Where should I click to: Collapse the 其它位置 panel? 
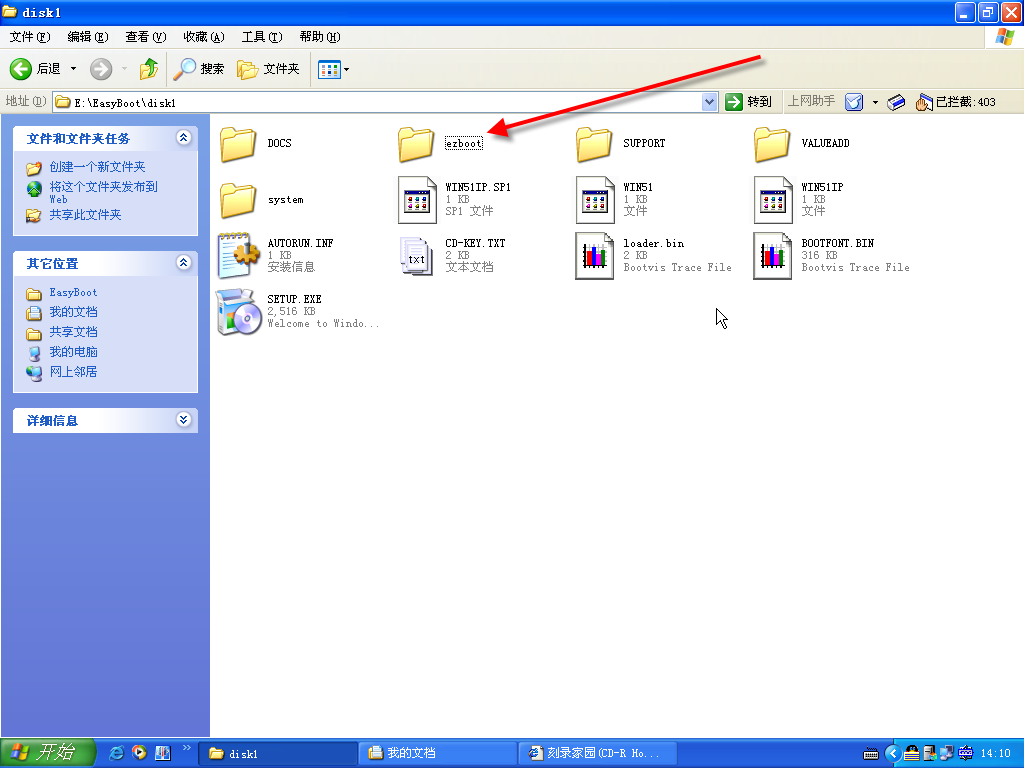click(184, 263)
